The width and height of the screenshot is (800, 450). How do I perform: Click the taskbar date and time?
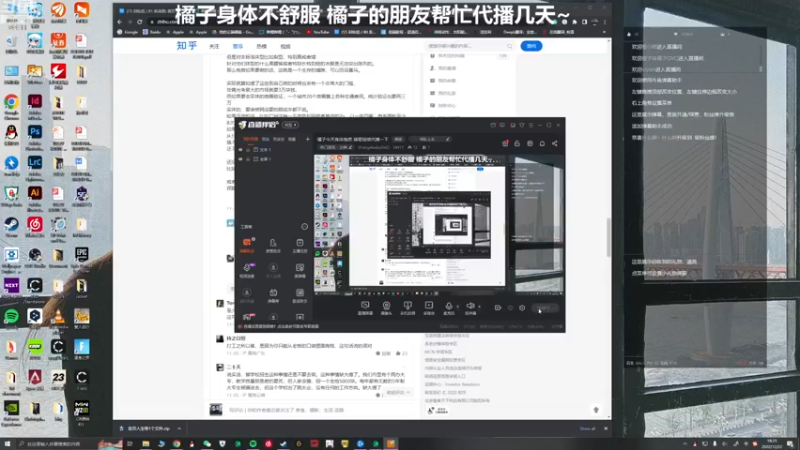(773, 444)
